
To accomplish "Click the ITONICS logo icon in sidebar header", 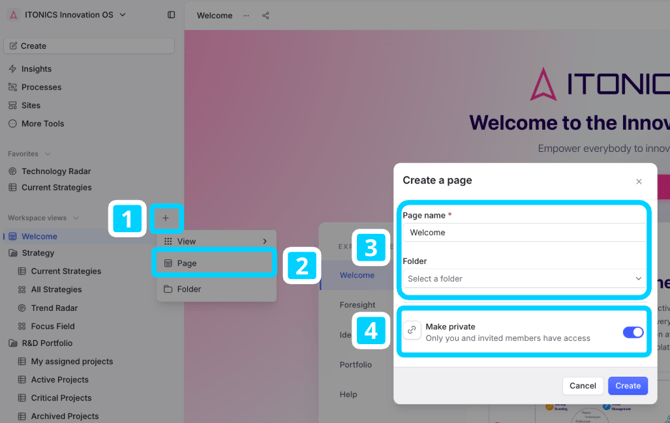I will [13, 15].
